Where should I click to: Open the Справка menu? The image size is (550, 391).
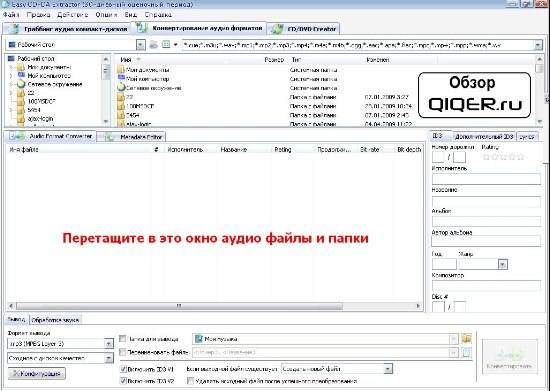click(158, 15)
